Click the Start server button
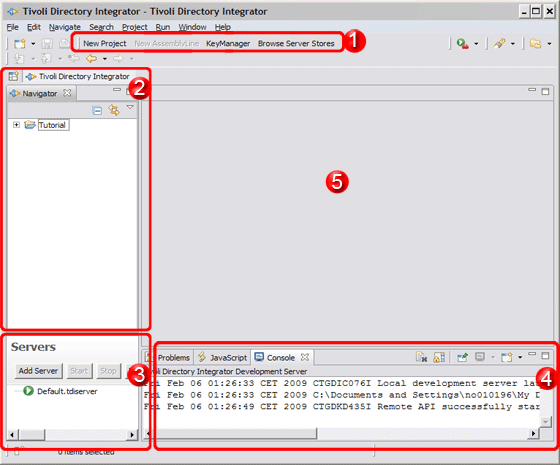The height and width of the screenshot is (465, 560). [x=79, y=371]
